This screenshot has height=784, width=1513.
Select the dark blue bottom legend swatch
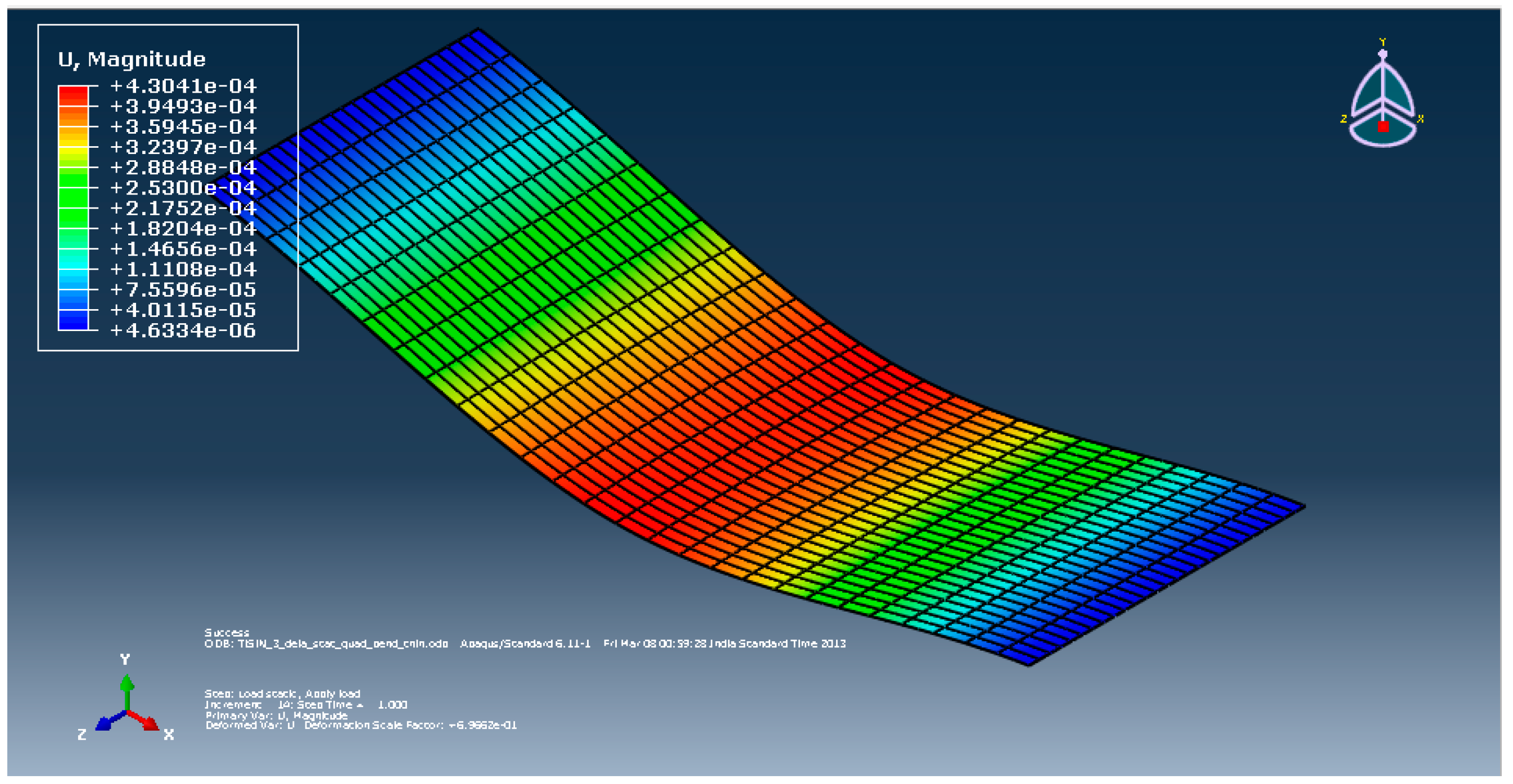coord(73,320)
